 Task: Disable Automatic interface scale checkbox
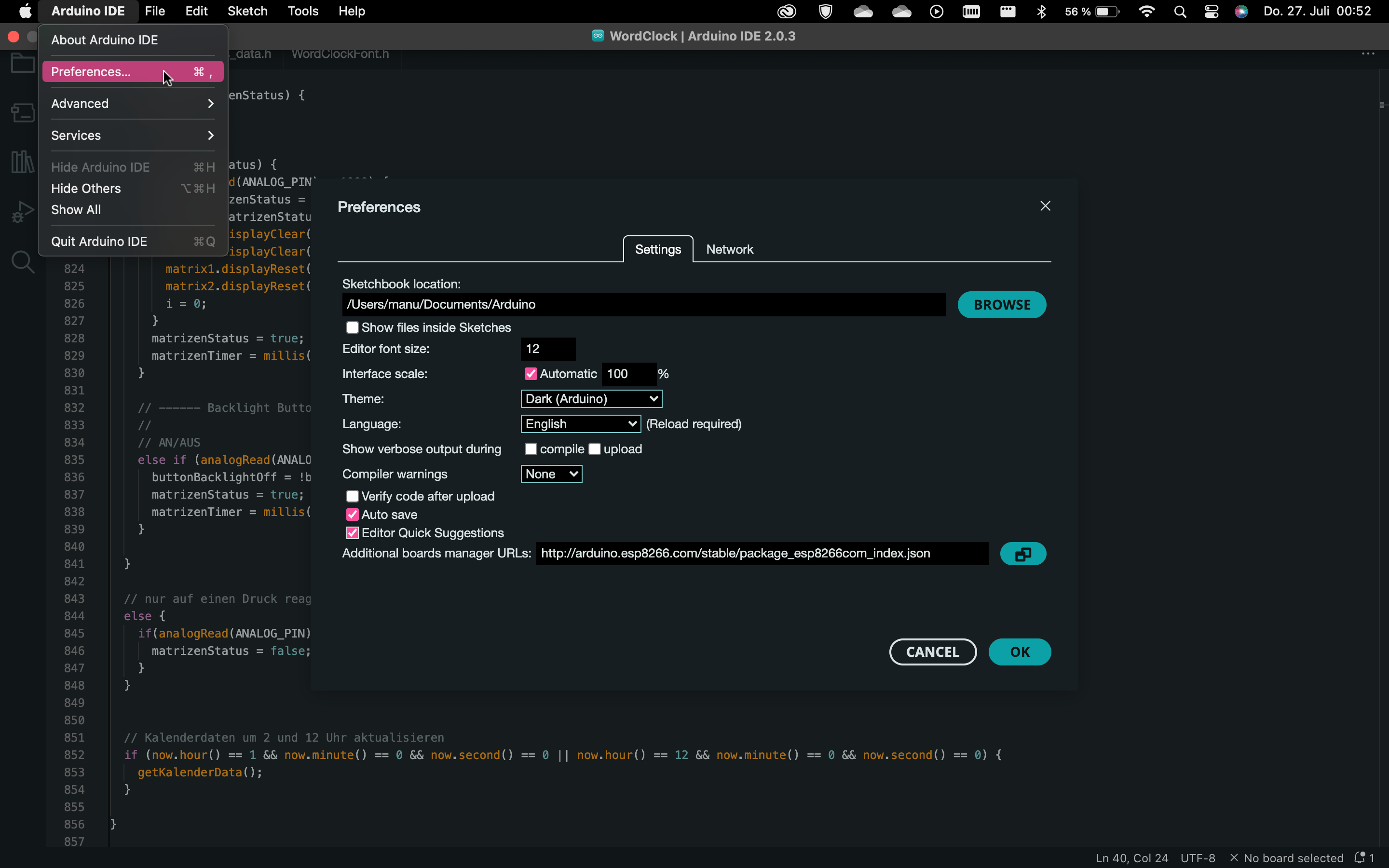531,374
